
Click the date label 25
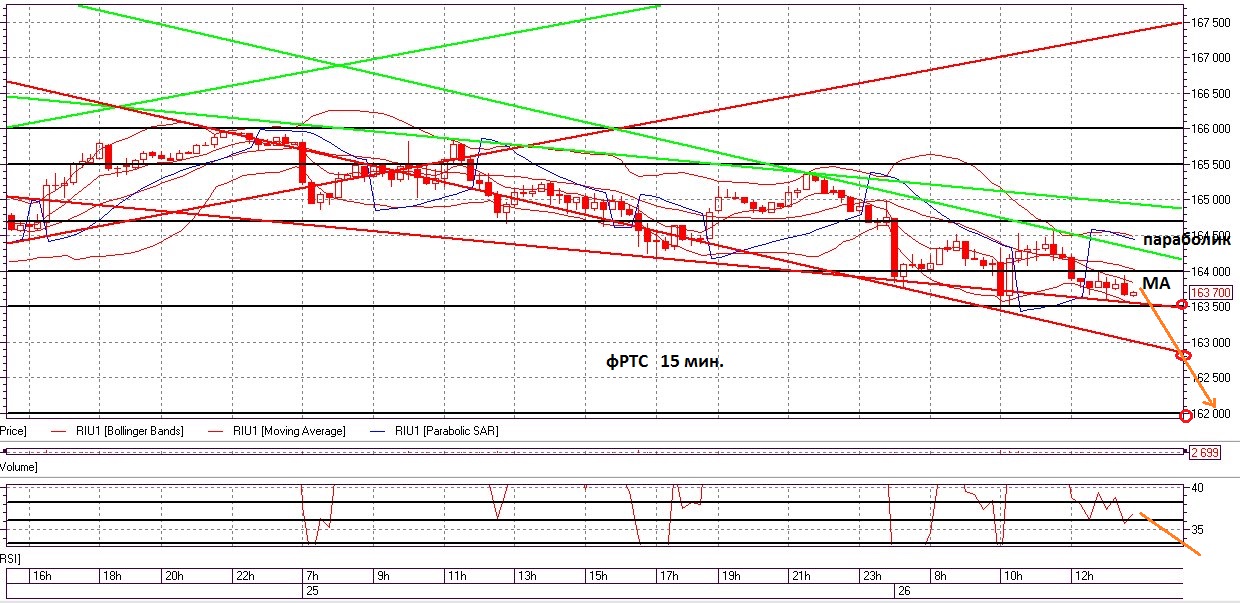[311, 591]
